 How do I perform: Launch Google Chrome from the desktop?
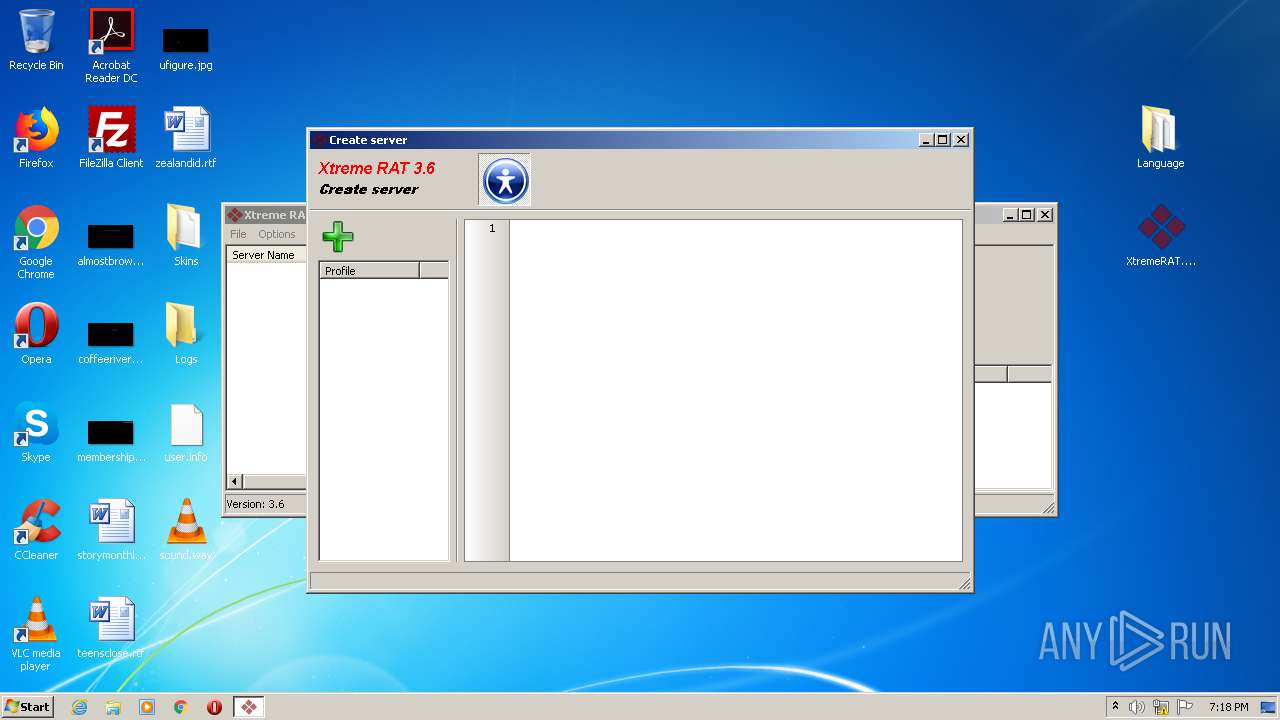point(36,242)
